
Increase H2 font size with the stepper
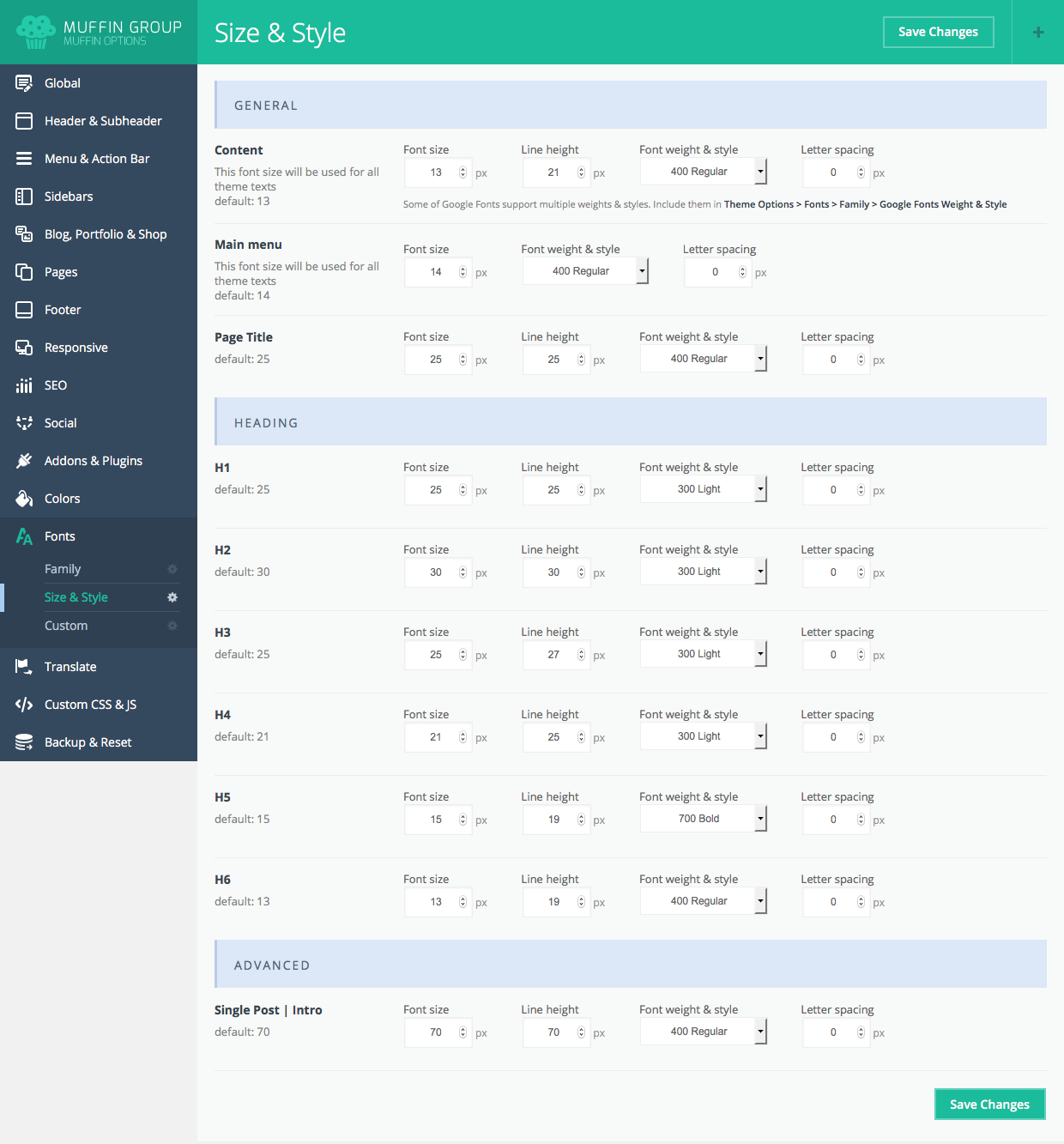[462, 567]
